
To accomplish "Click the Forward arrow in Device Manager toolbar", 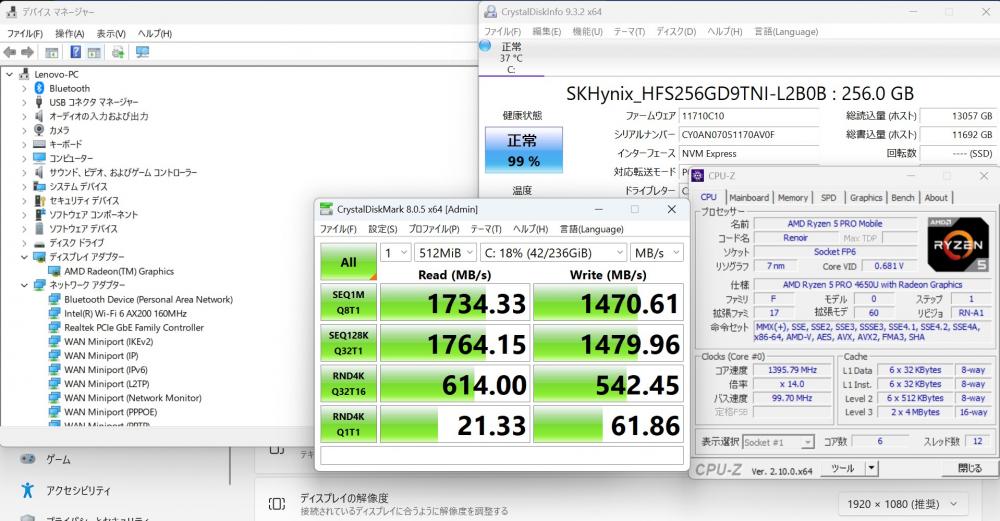I will click(x=27, y=52).
